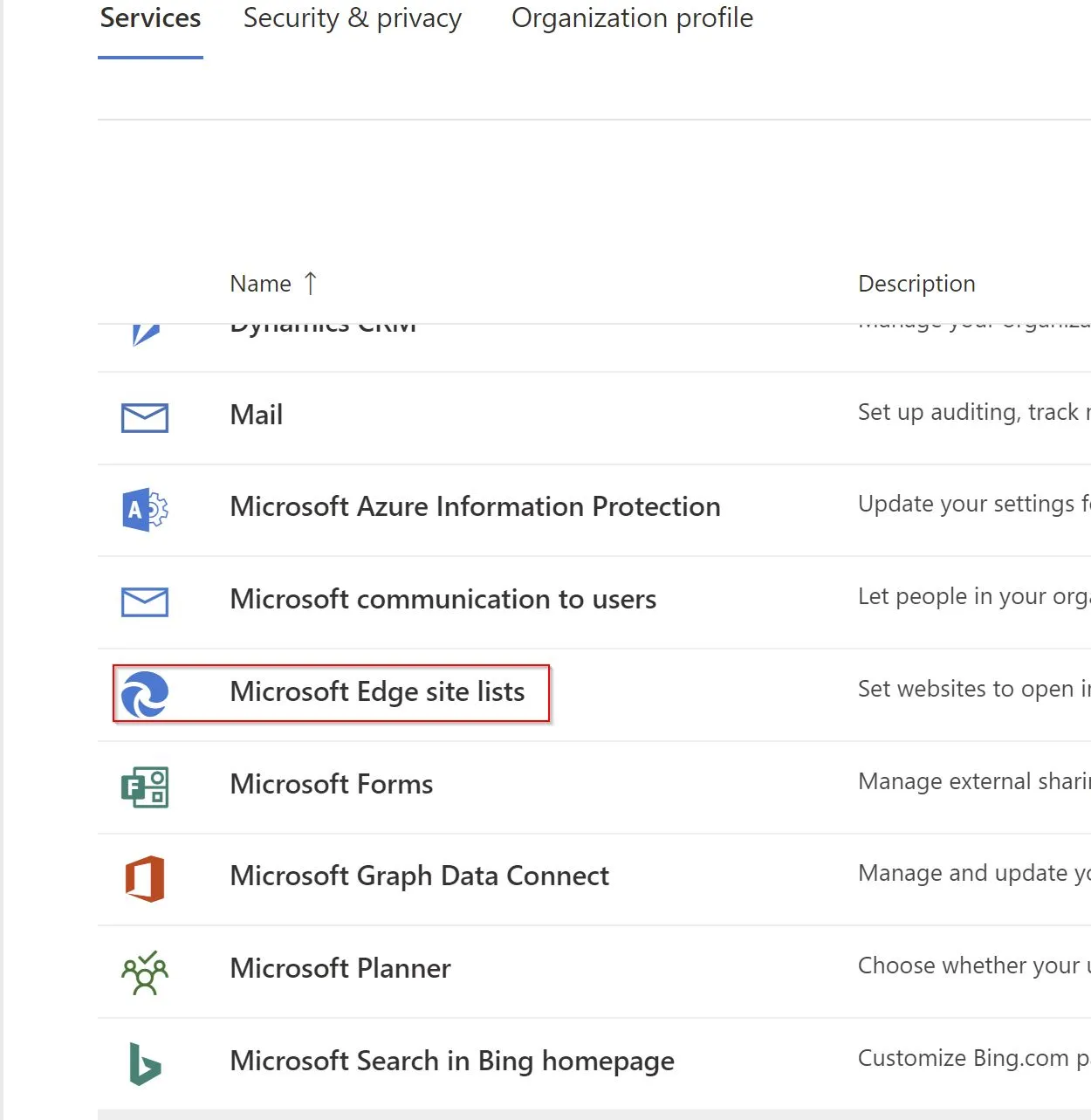1091x1120 pixels.
Task: Click description 'Customize Bing.com'
Action: click(x=974, y=1058)
